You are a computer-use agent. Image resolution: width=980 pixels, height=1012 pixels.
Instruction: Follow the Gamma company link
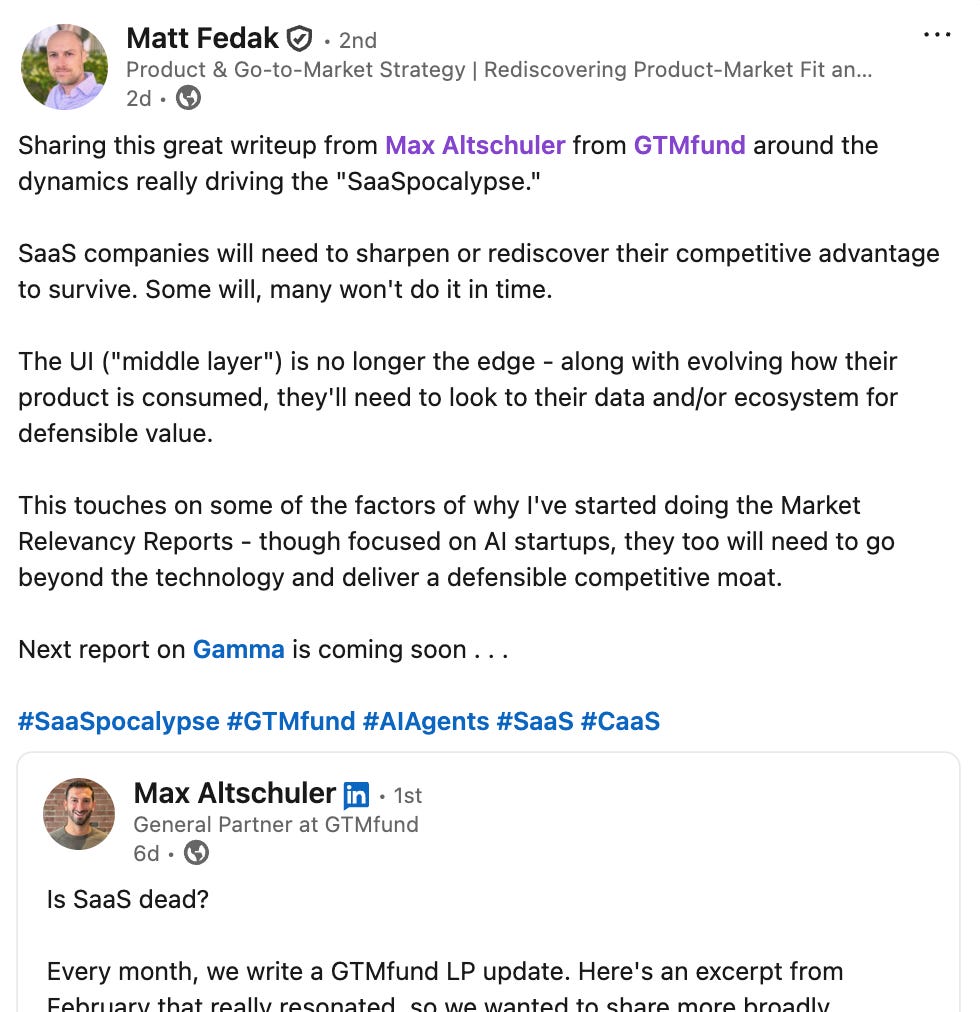pyautogui.click(x=238, y=649)
